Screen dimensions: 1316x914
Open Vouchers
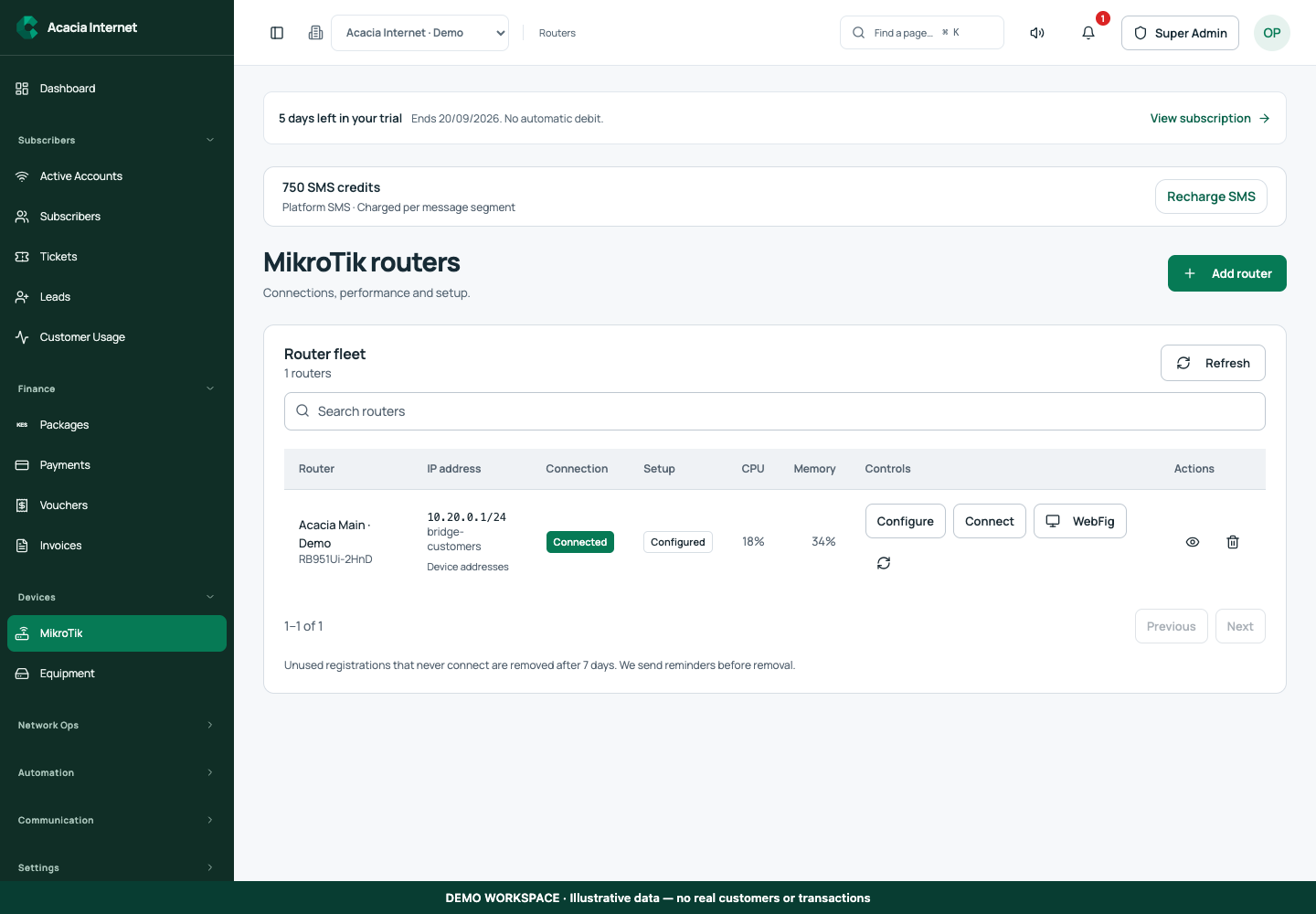click(117, 505)
